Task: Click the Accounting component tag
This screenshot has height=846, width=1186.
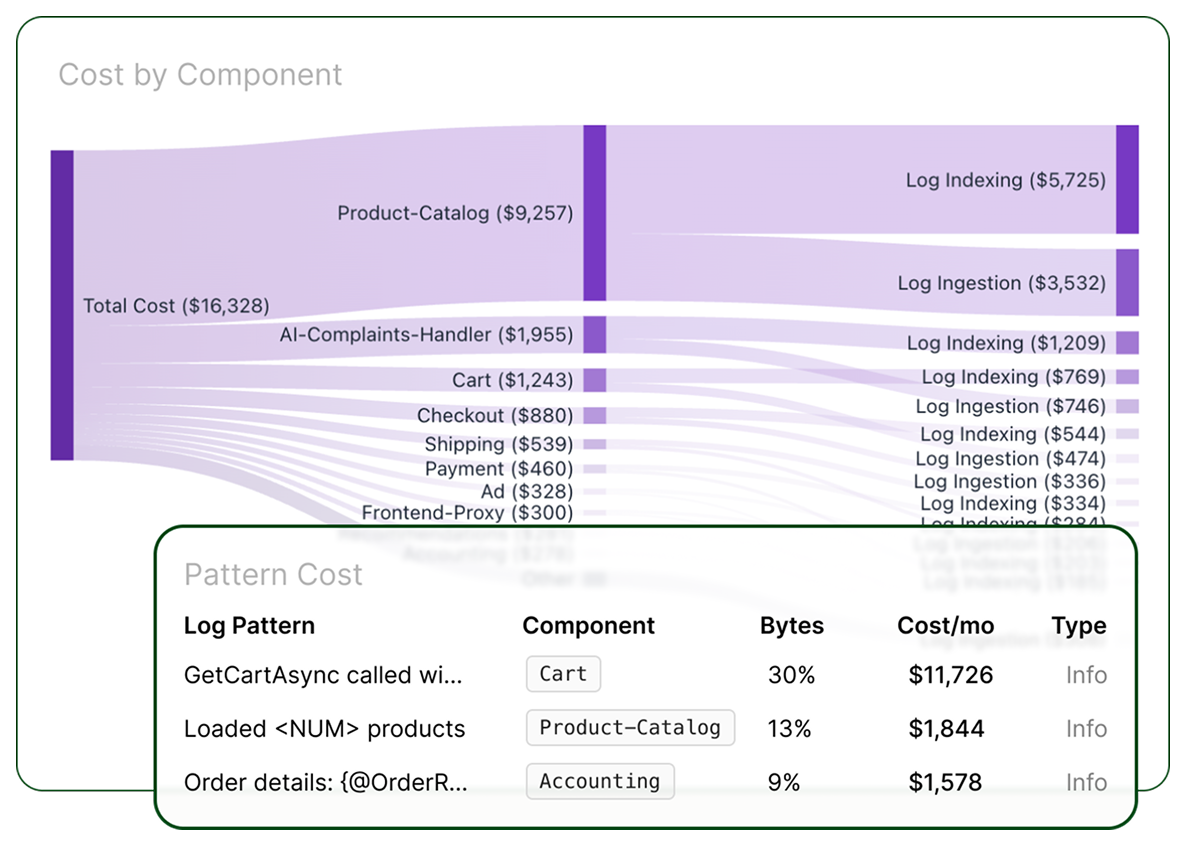Action: (600, 781)
